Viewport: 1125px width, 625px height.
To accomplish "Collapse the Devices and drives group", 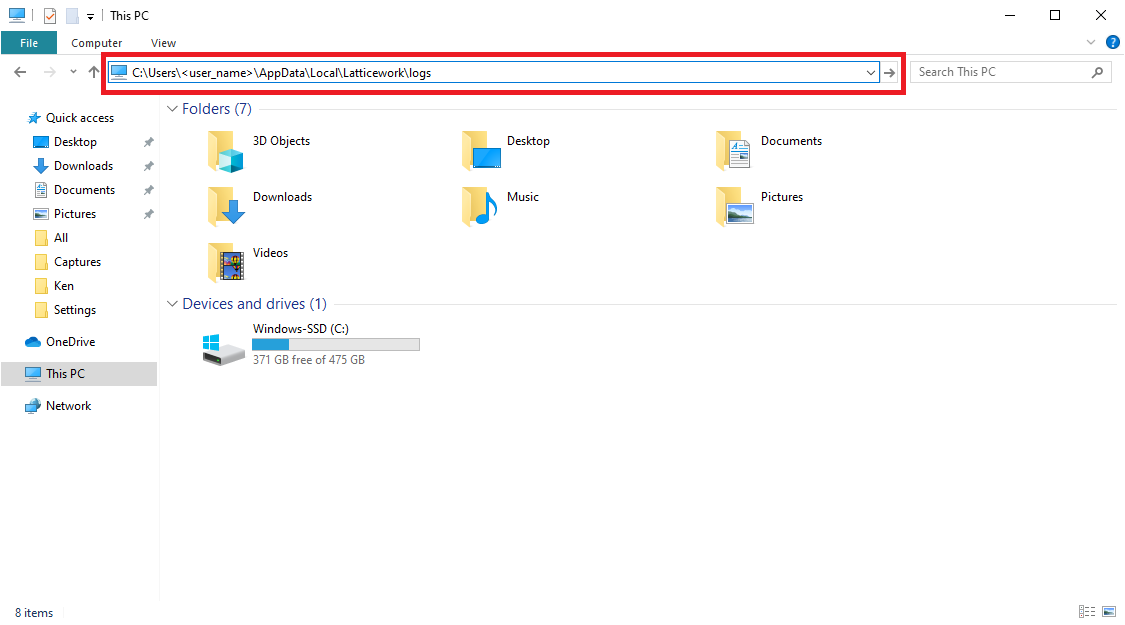I will (x=172, y=304).
